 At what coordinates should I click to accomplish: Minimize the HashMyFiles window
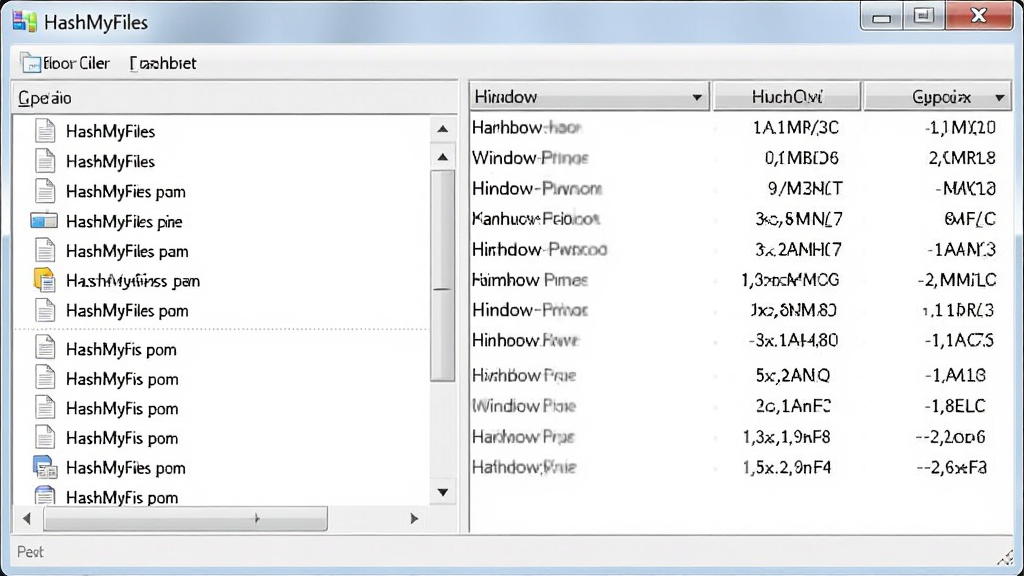(882, 16)
